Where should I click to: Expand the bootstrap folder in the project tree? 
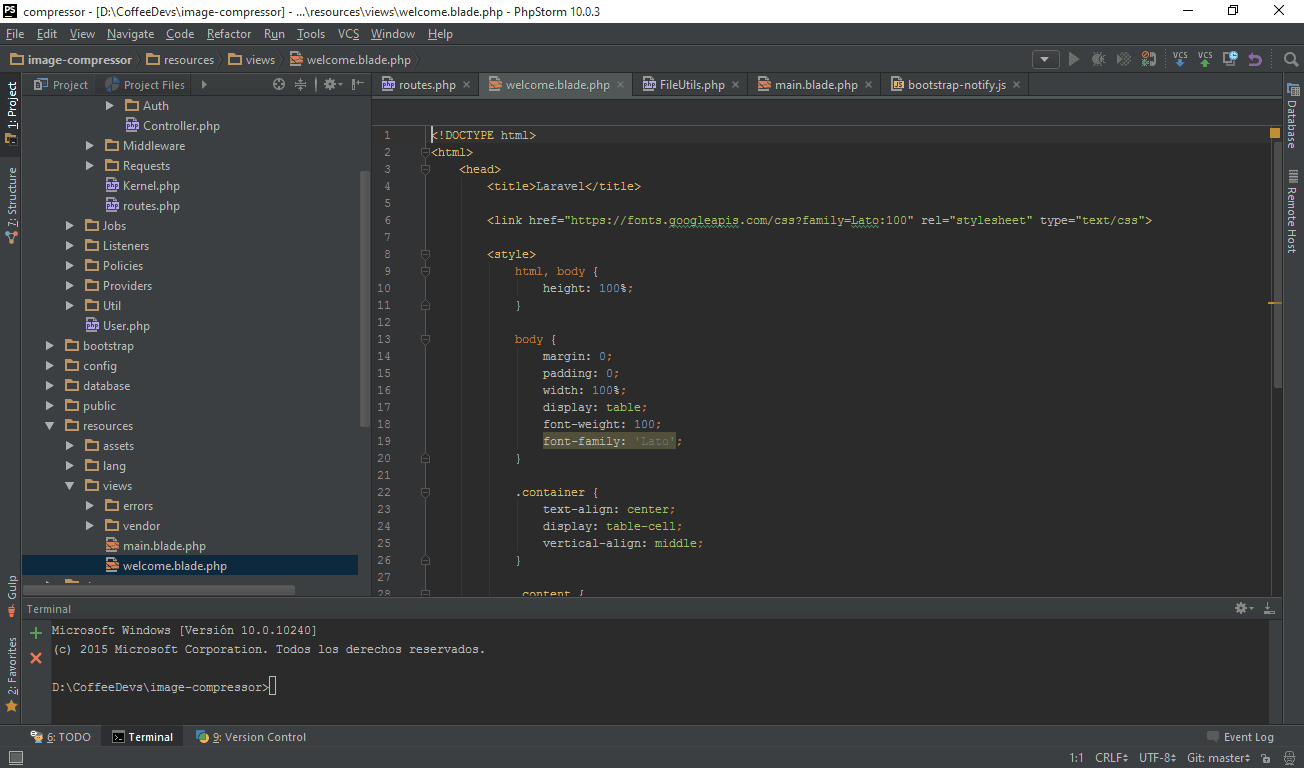(x=49, y=345)
